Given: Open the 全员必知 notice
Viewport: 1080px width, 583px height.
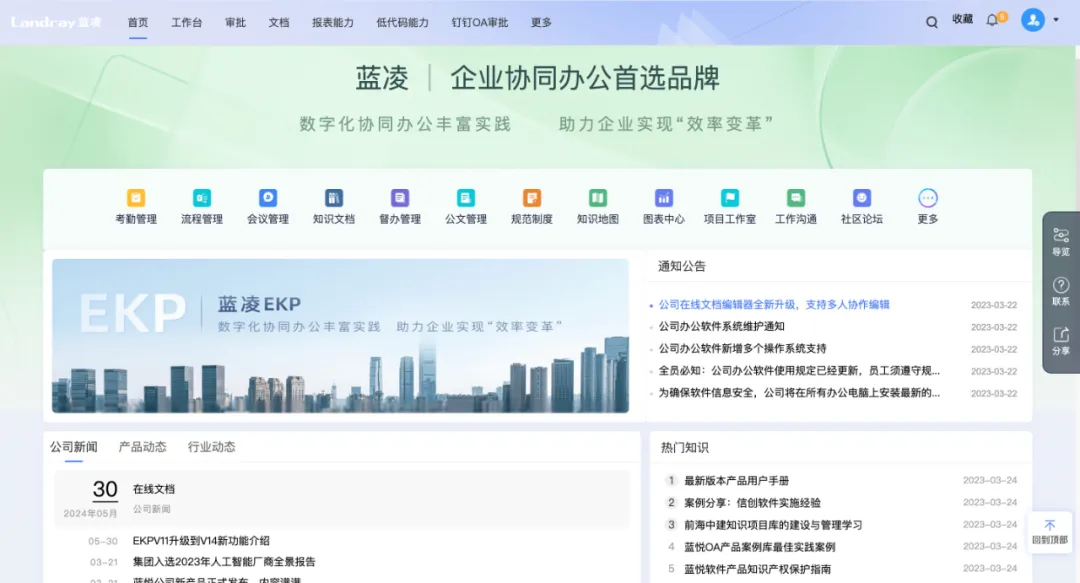Looking at the screenshot, I should pyautogui.click(x=799, y=371).
